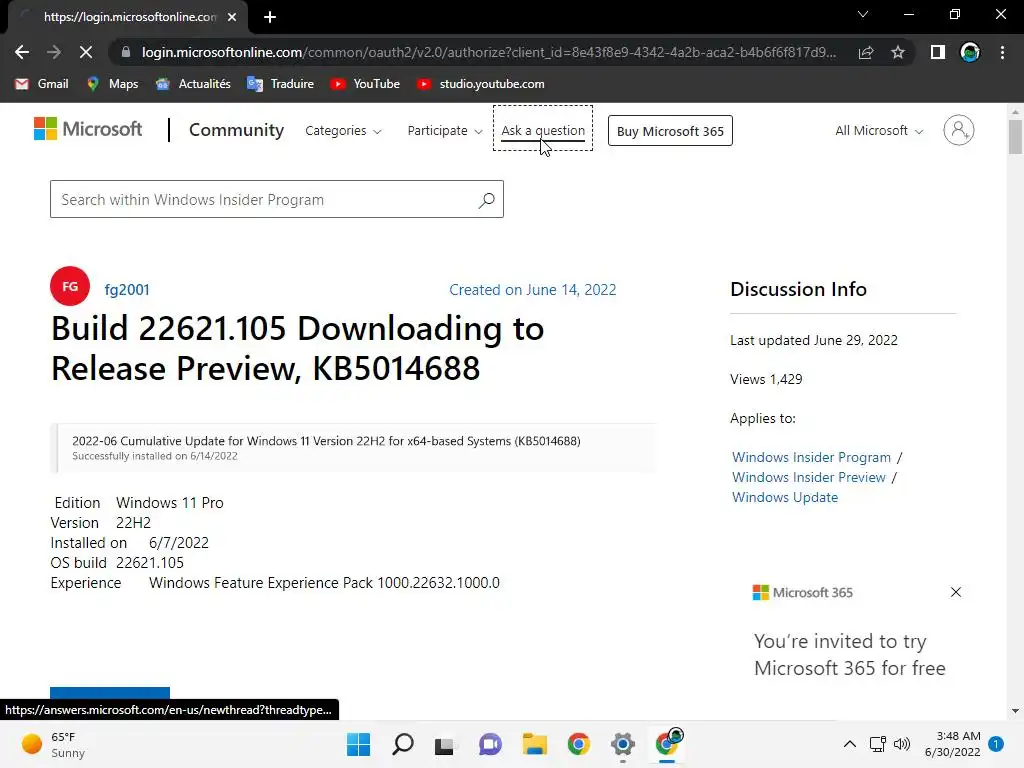Screen dimensions: 1024x768
Task: Open File Explorer from the taskbar
Action: 534,744
